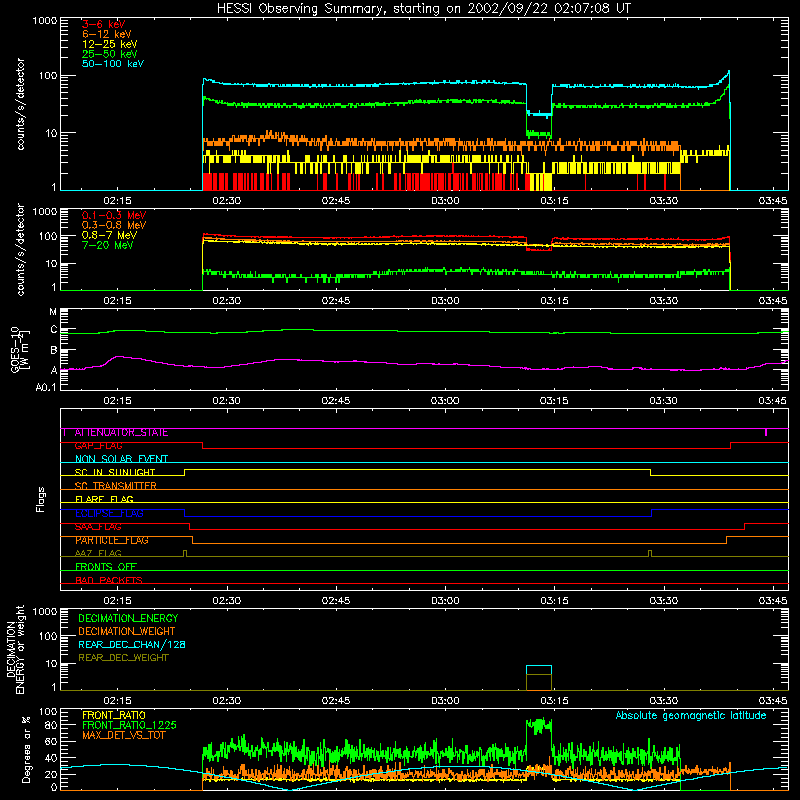This screenshot has height=800, width=800.
Task: Click the A0.1 label on GOES axis
Action: [46, 388]
